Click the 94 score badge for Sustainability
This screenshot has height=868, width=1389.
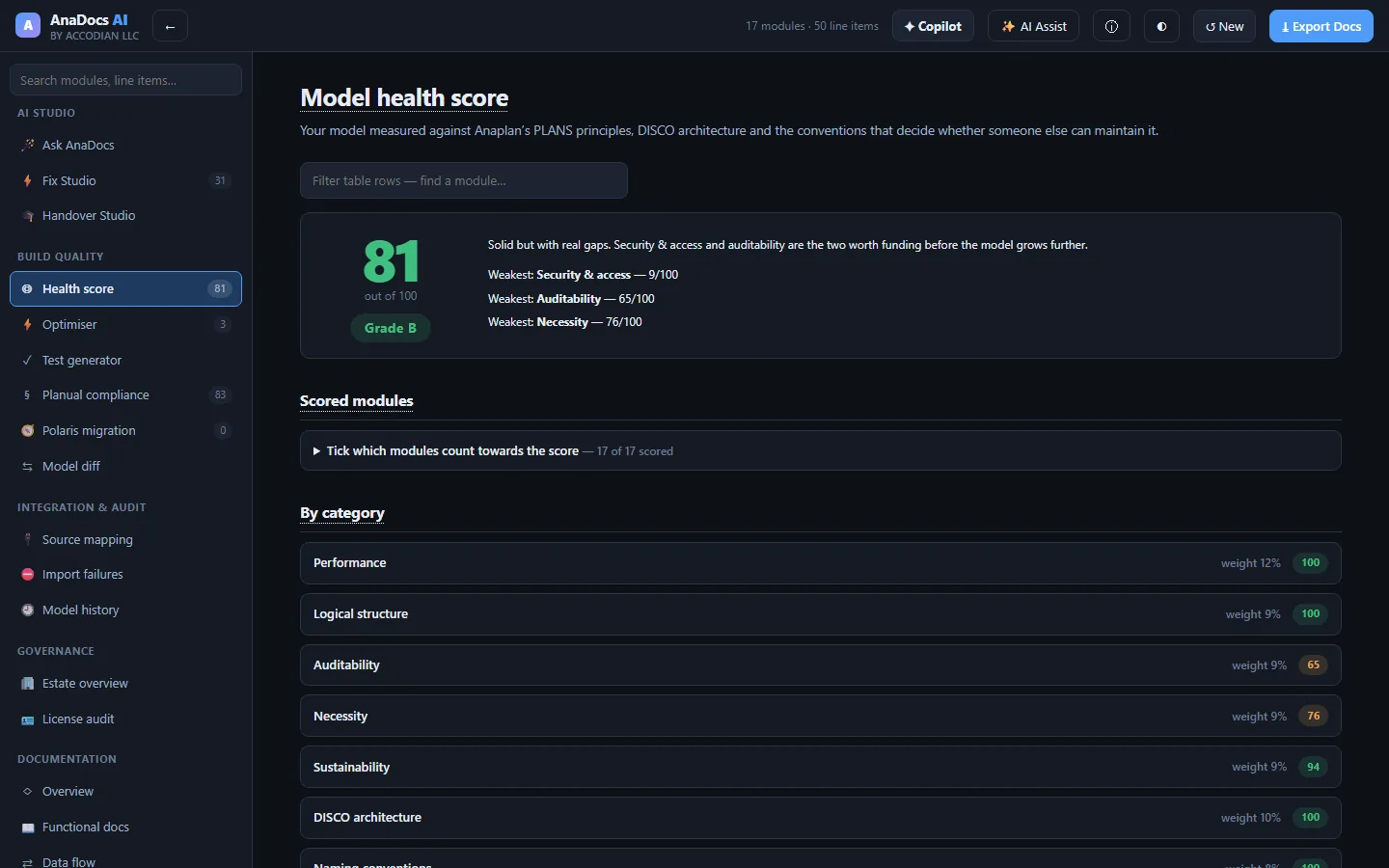click(x=1313, y=767)
